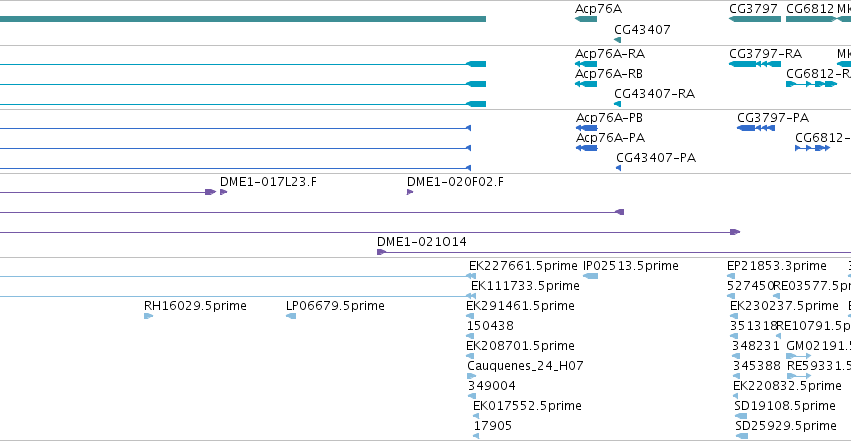Select EST EK227661.5prime label
The height and width of the screenshot is (441, 851).
pos(523,266)
